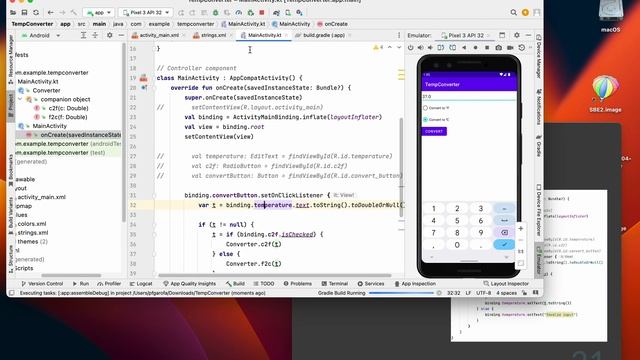This screenshot has height=360, width=640.
Task: Rotate emulator right icon
Action: 453,48
